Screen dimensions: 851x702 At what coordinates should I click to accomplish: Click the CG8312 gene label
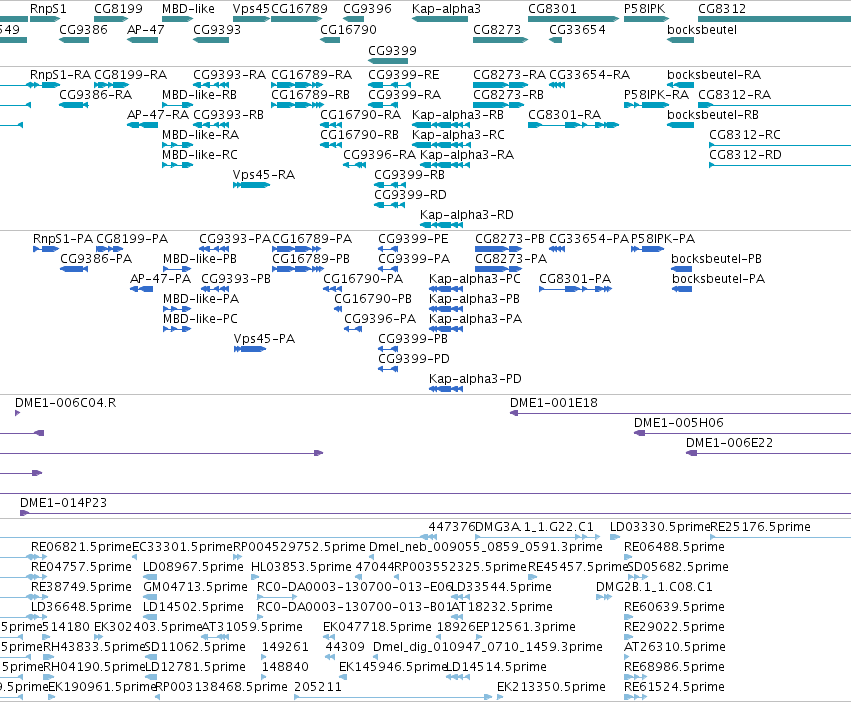click(x=722, y=9)
